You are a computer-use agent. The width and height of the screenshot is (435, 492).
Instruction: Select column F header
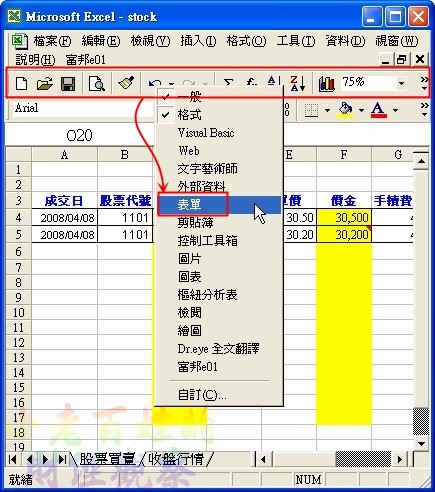[x=344, y=155]
